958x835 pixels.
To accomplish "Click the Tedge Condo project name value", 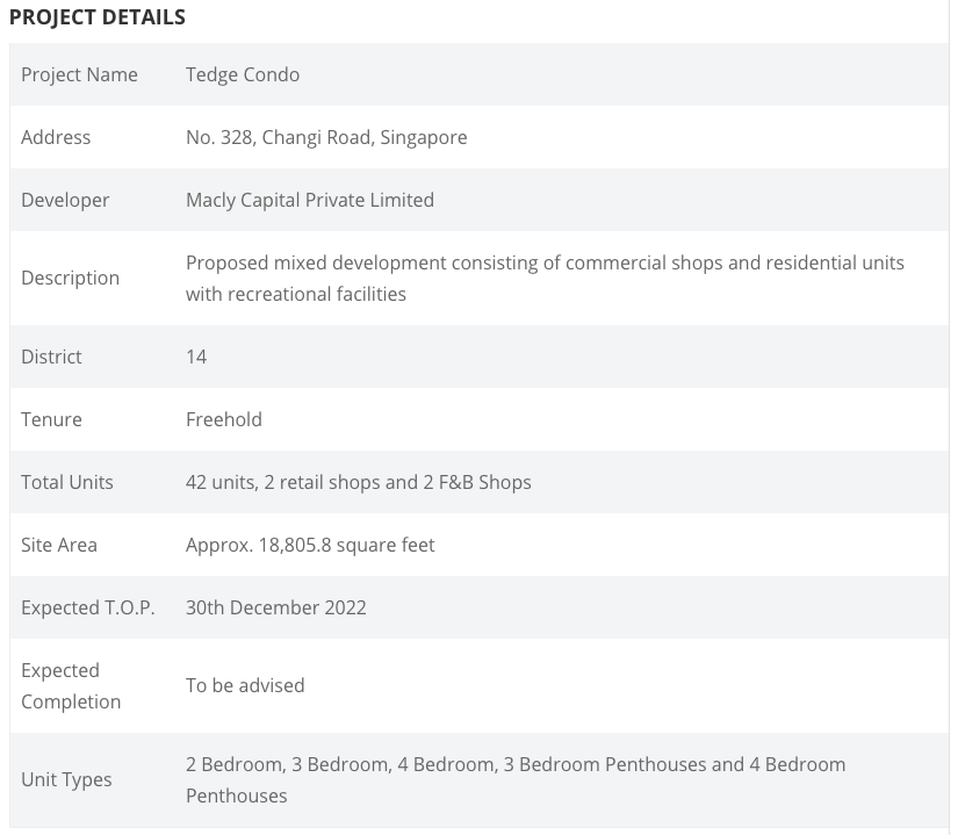I will (243, 75).
